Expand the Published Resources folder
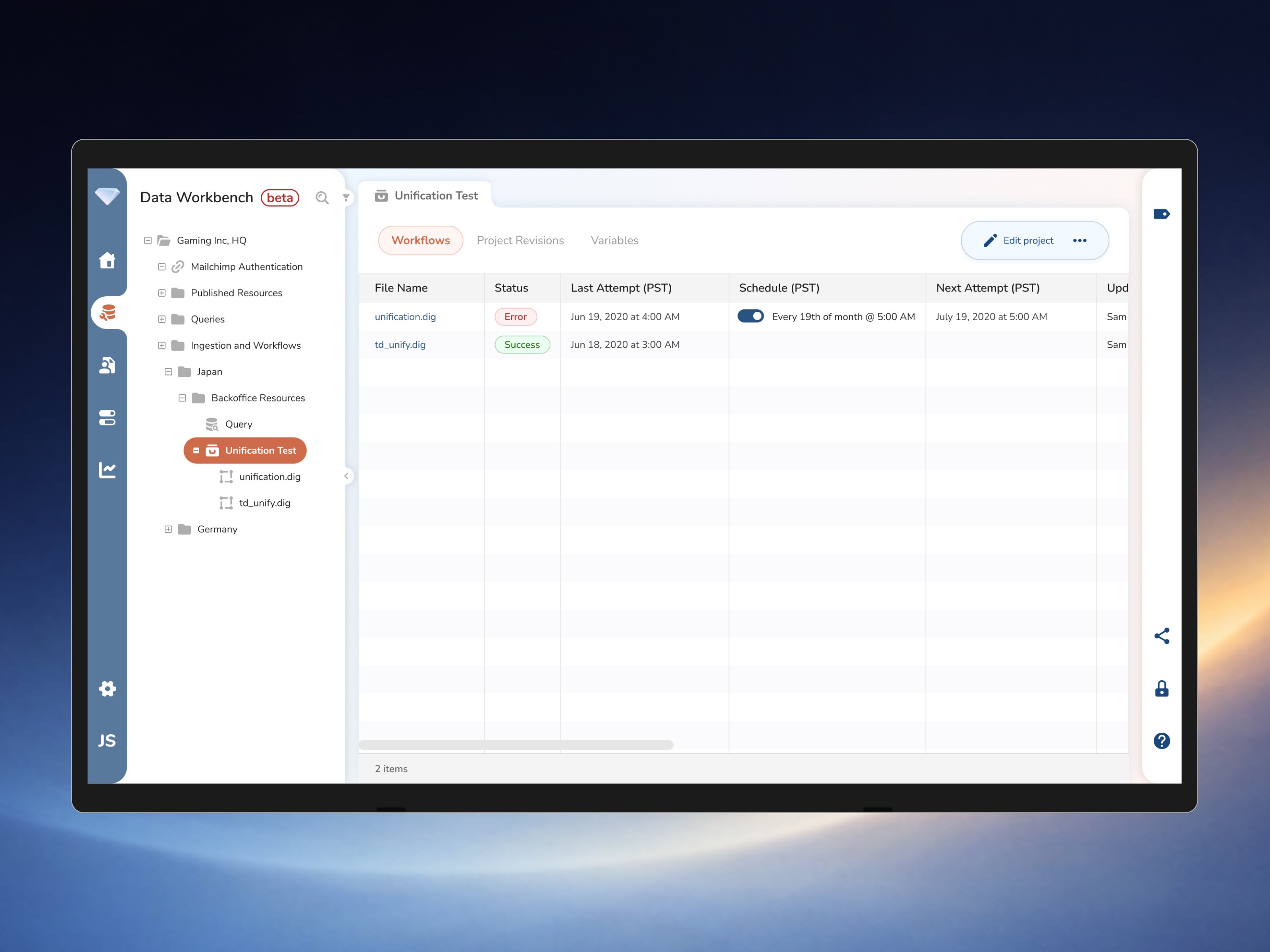 (162, 293)
